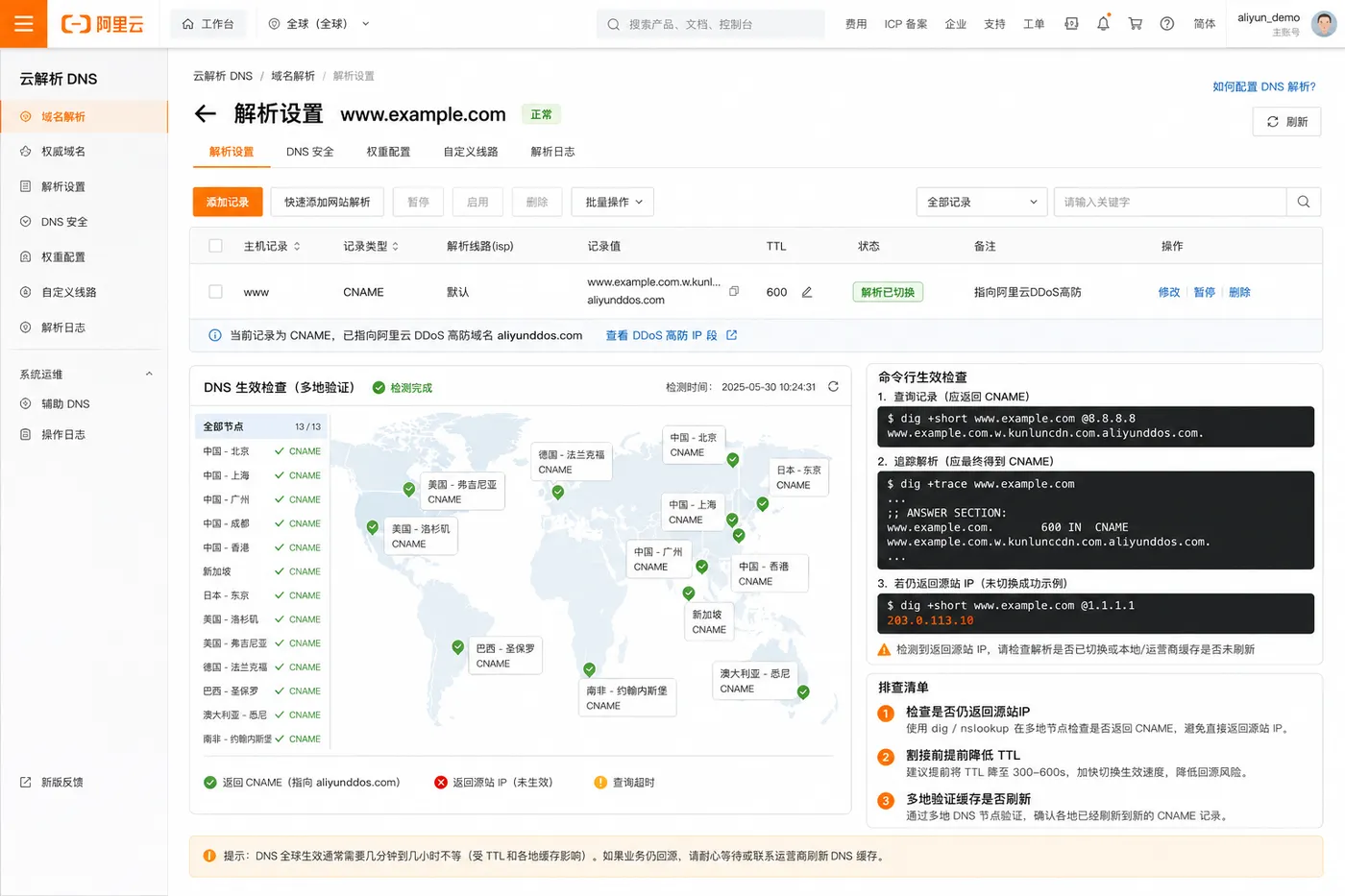Select all records via the header checkbox

pos(215,246)
